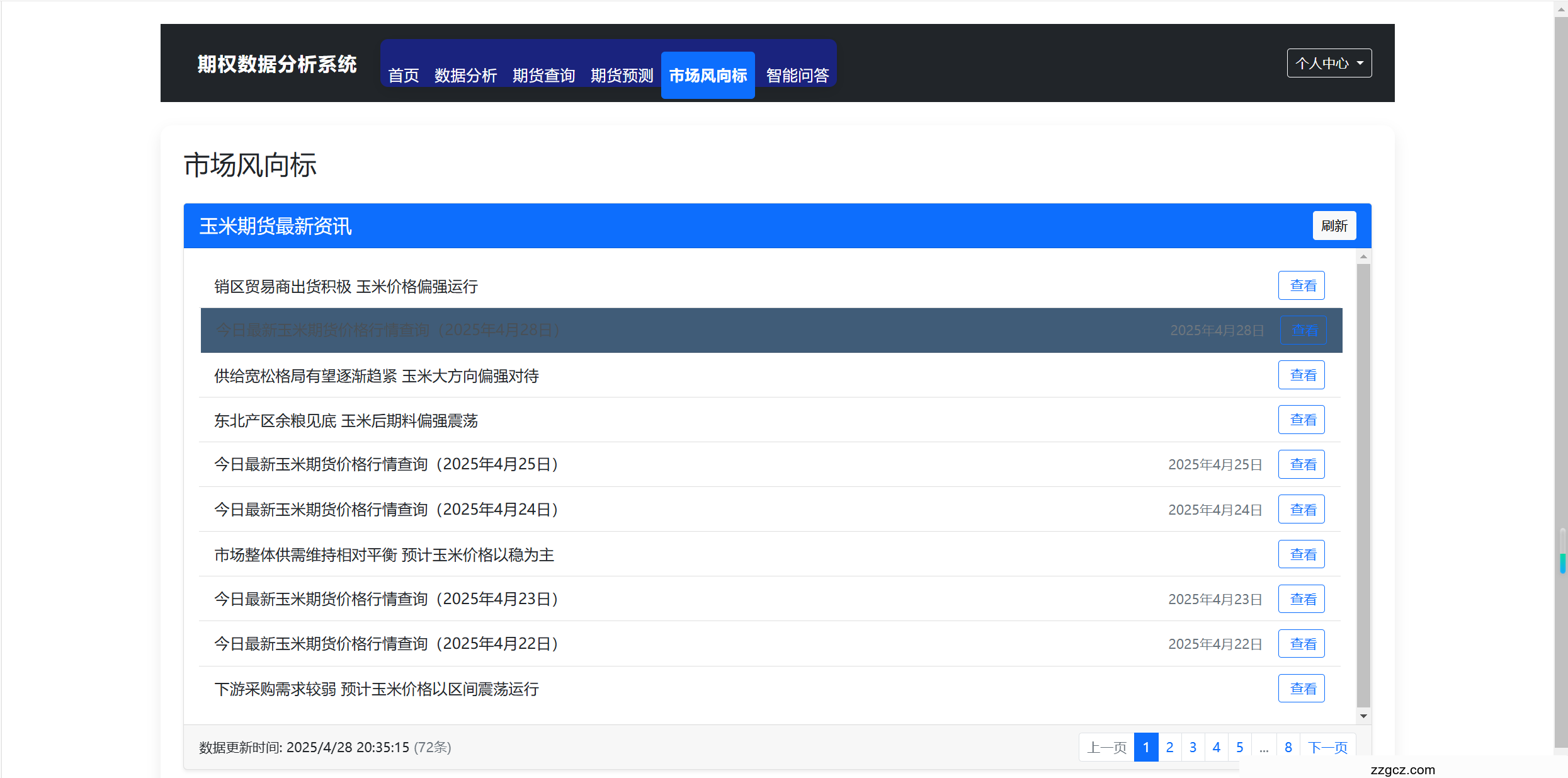The image size is (1568, 778).
Task: Open the 数据分析 section
Action: click(466, 75)
